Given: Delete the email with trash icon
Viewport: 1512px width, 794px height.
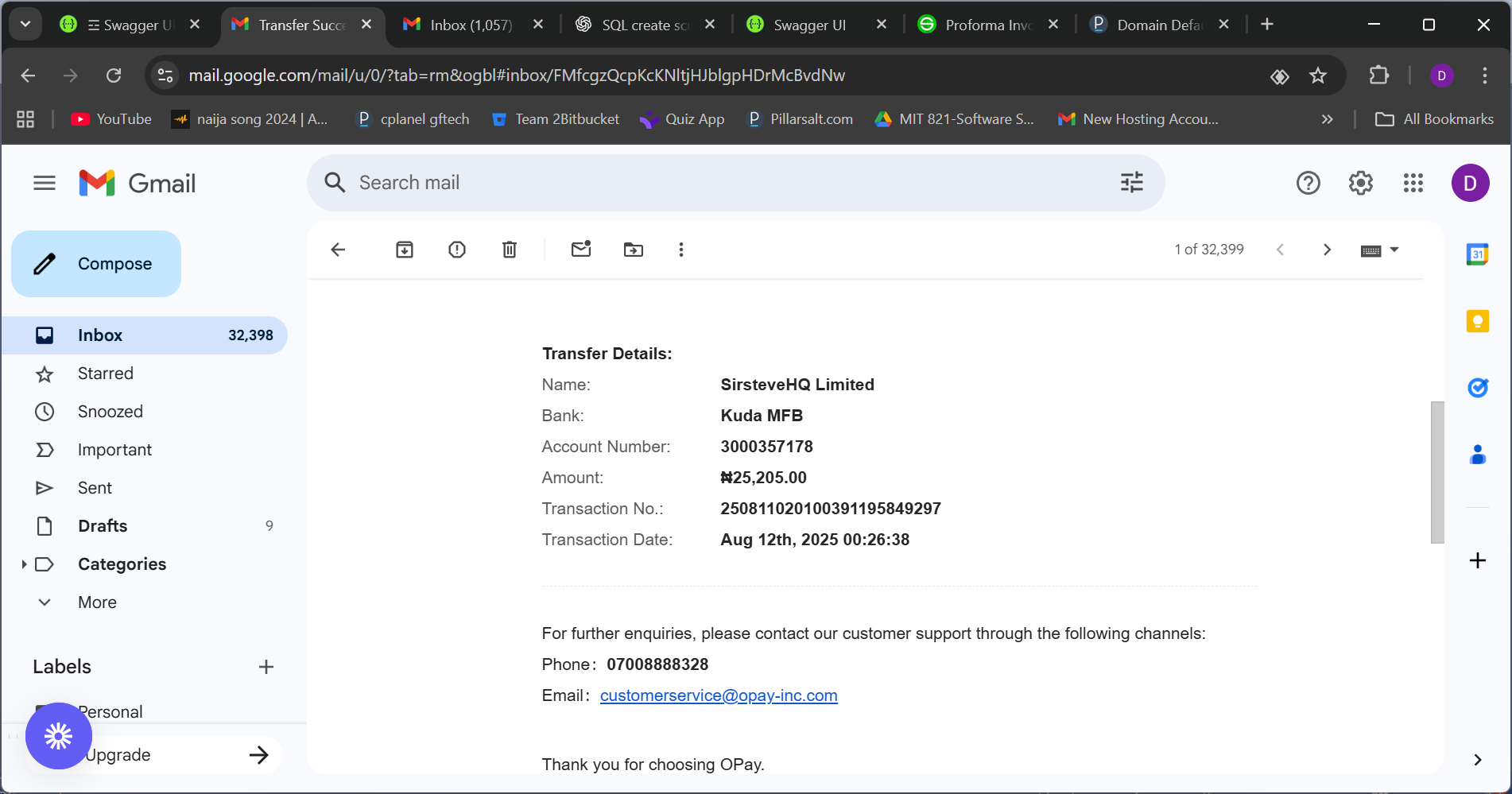Looking at the screenshot, I should tap(510, 250).
